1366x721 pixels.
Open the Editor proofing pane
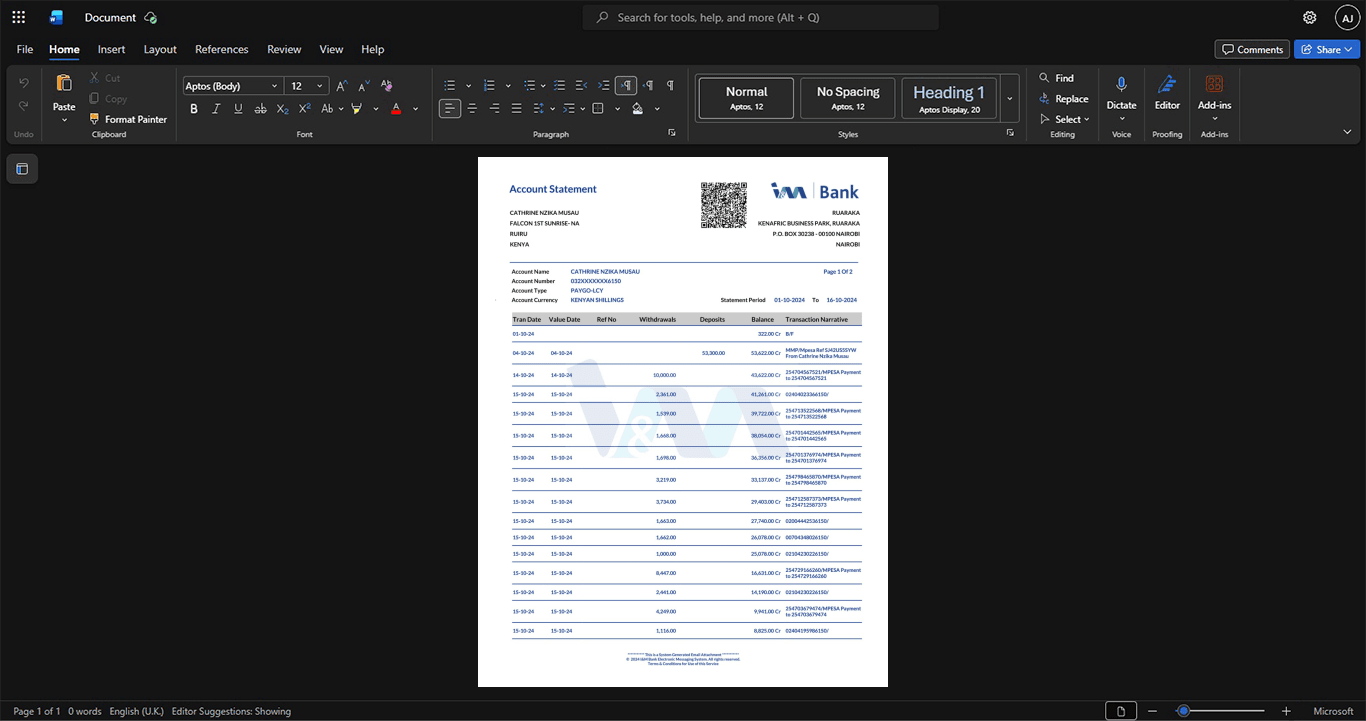1167,92
